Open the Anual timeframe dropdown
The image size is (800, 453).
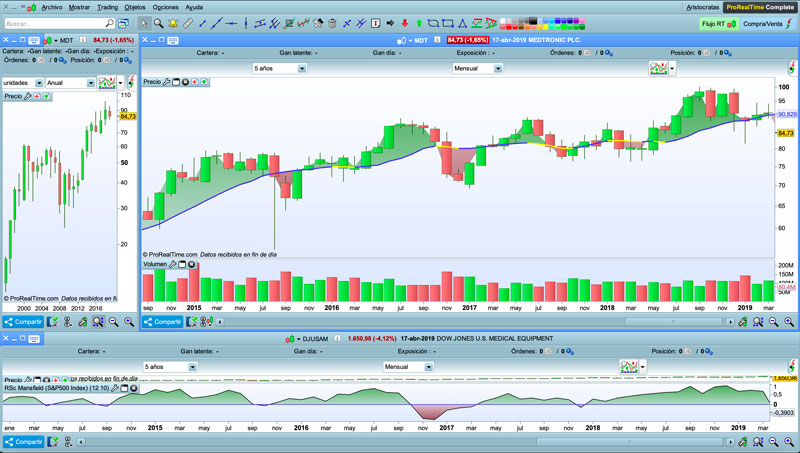click(x=70, y=83)
